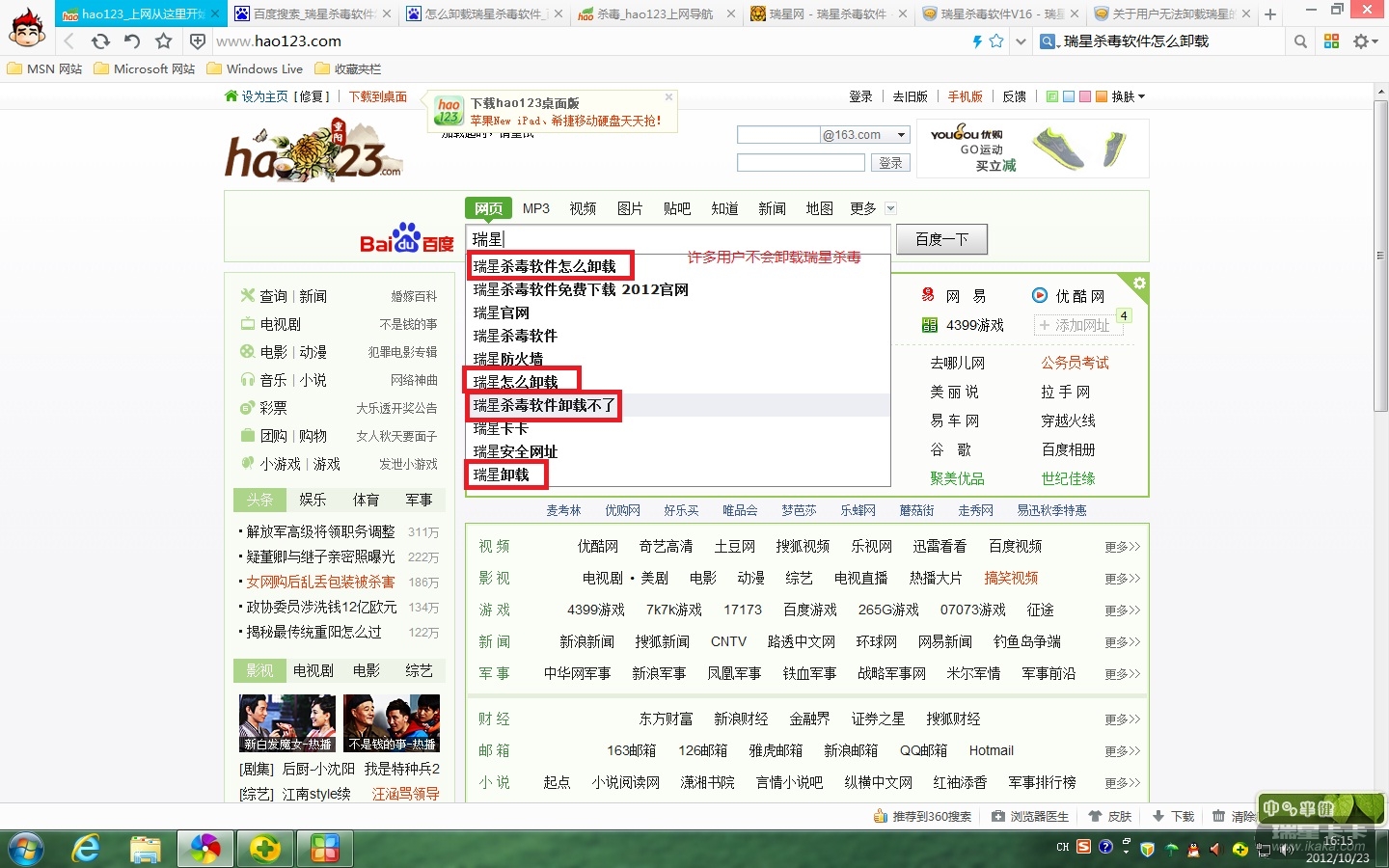This screenshot has height=868, width=1389.
Task: Click the page vertical scrollbar thumb
Action: click(1380, 254)
